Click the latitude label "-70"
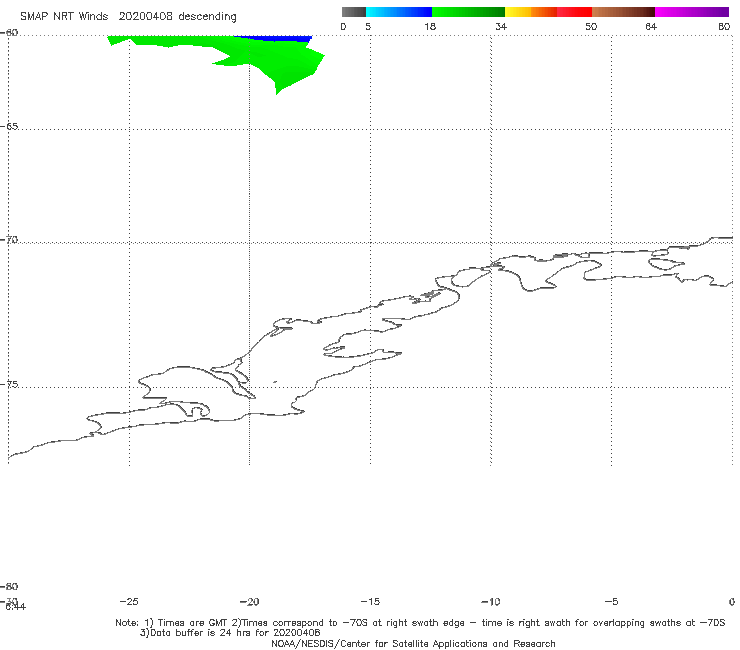Screen dimensions: 740x650 click(x=9, y=240)
